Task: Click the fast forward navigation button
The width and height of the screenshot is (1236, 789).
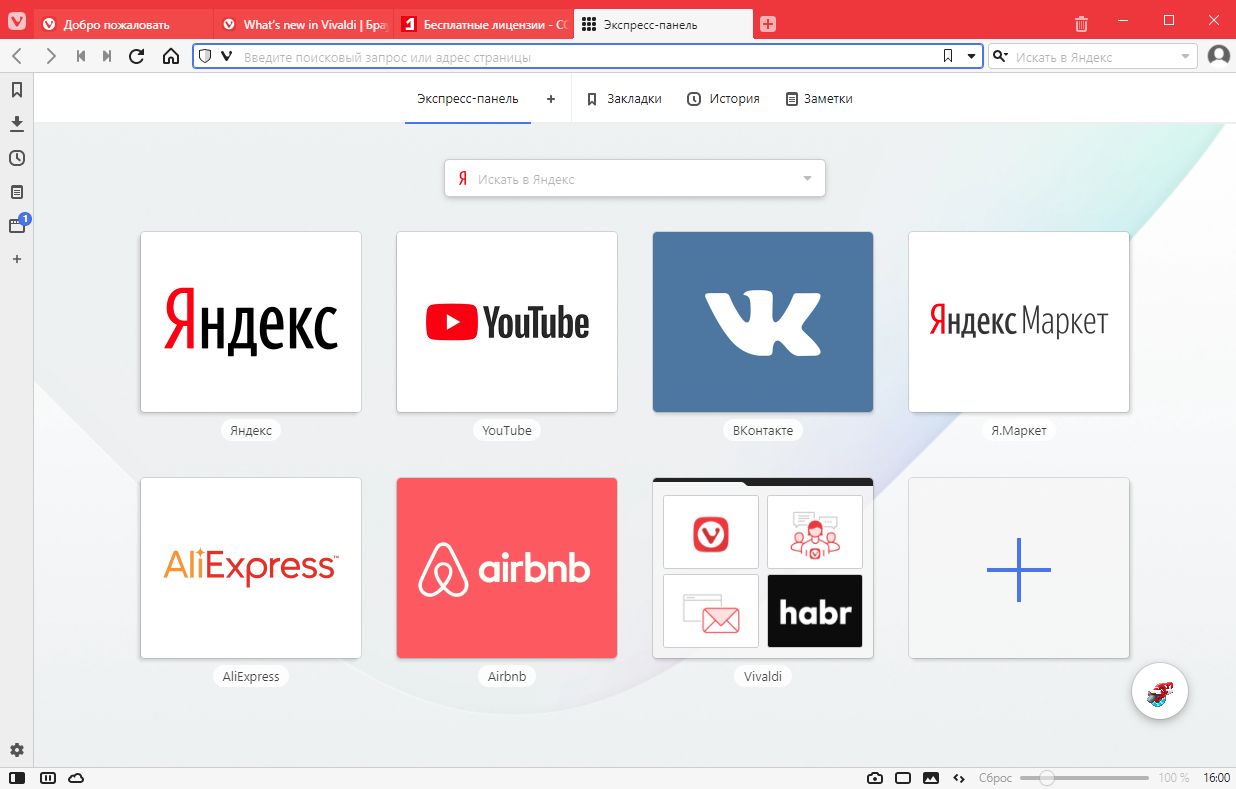Action: (107, 57)
